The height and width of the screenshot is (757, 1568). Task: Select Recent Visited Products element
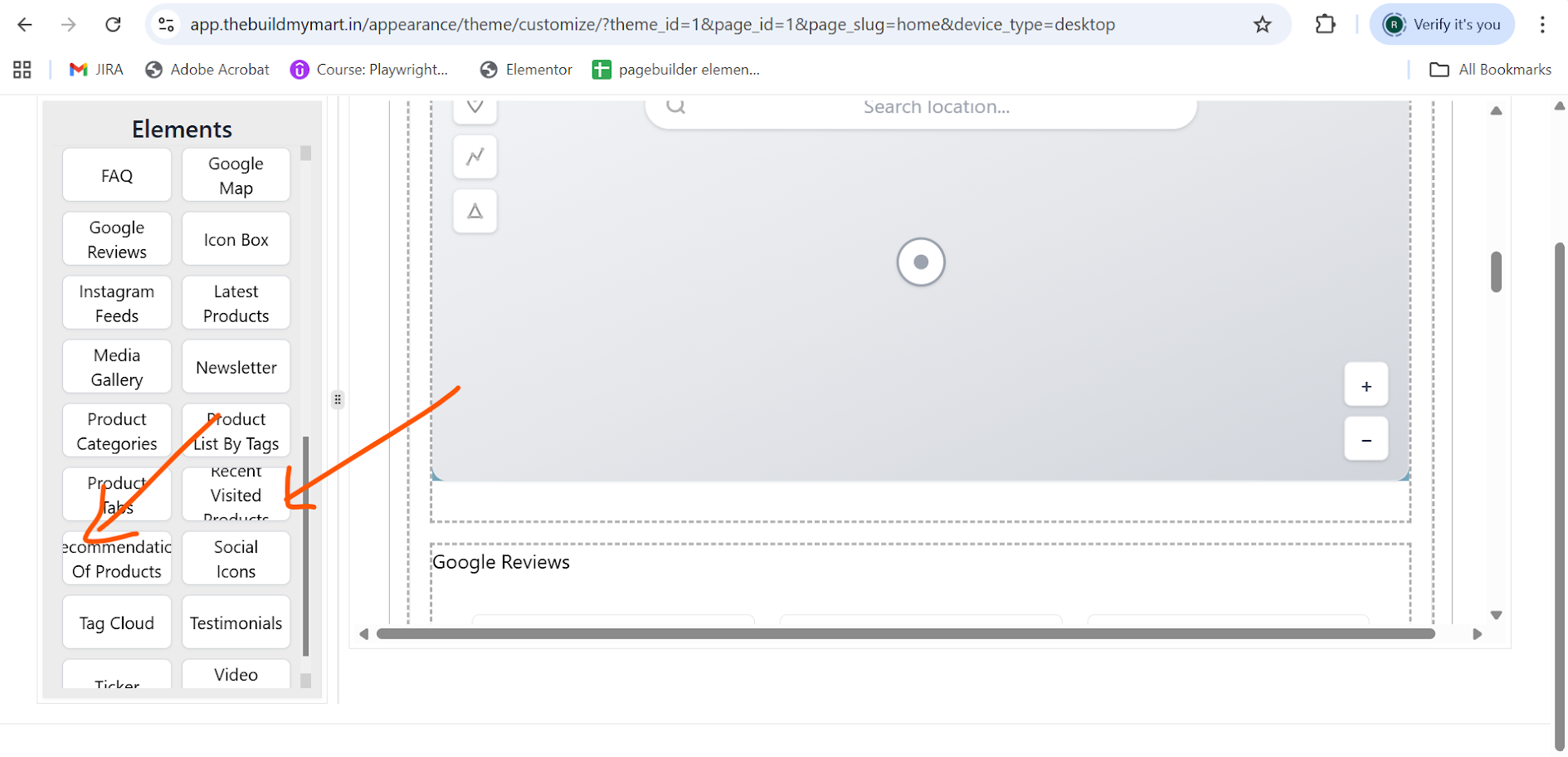coord(236,495)
